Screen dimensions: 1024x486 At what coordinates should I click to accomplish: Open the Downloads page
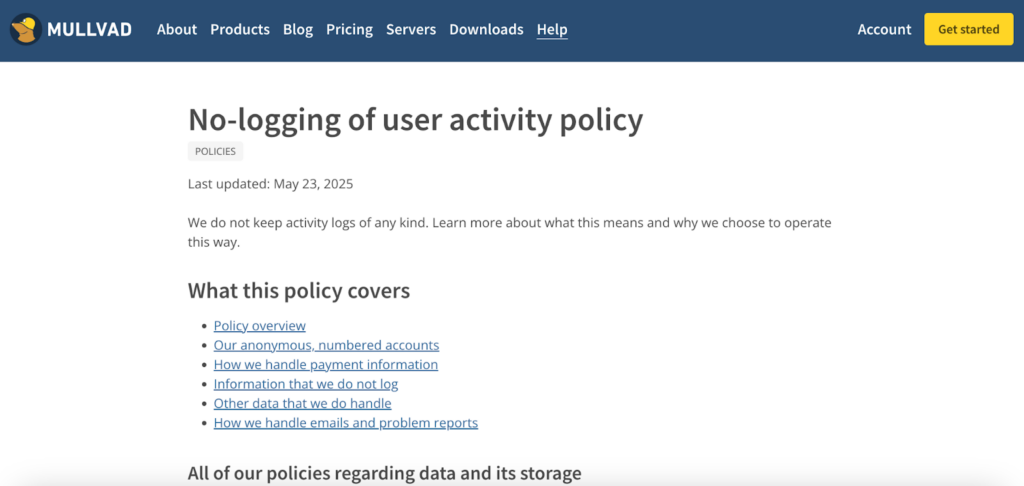click(486, 29)
